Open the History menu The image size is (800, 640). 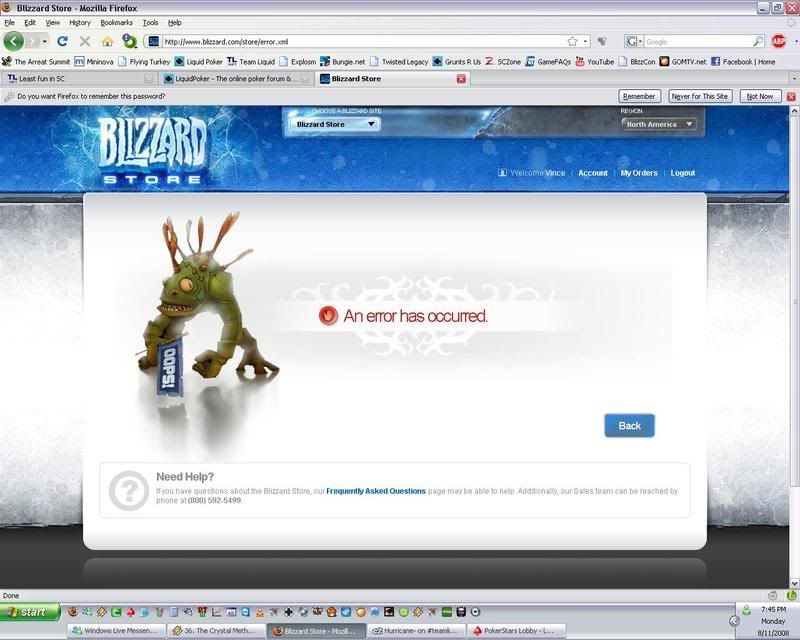pyautogui.click(x=80, y=22)
